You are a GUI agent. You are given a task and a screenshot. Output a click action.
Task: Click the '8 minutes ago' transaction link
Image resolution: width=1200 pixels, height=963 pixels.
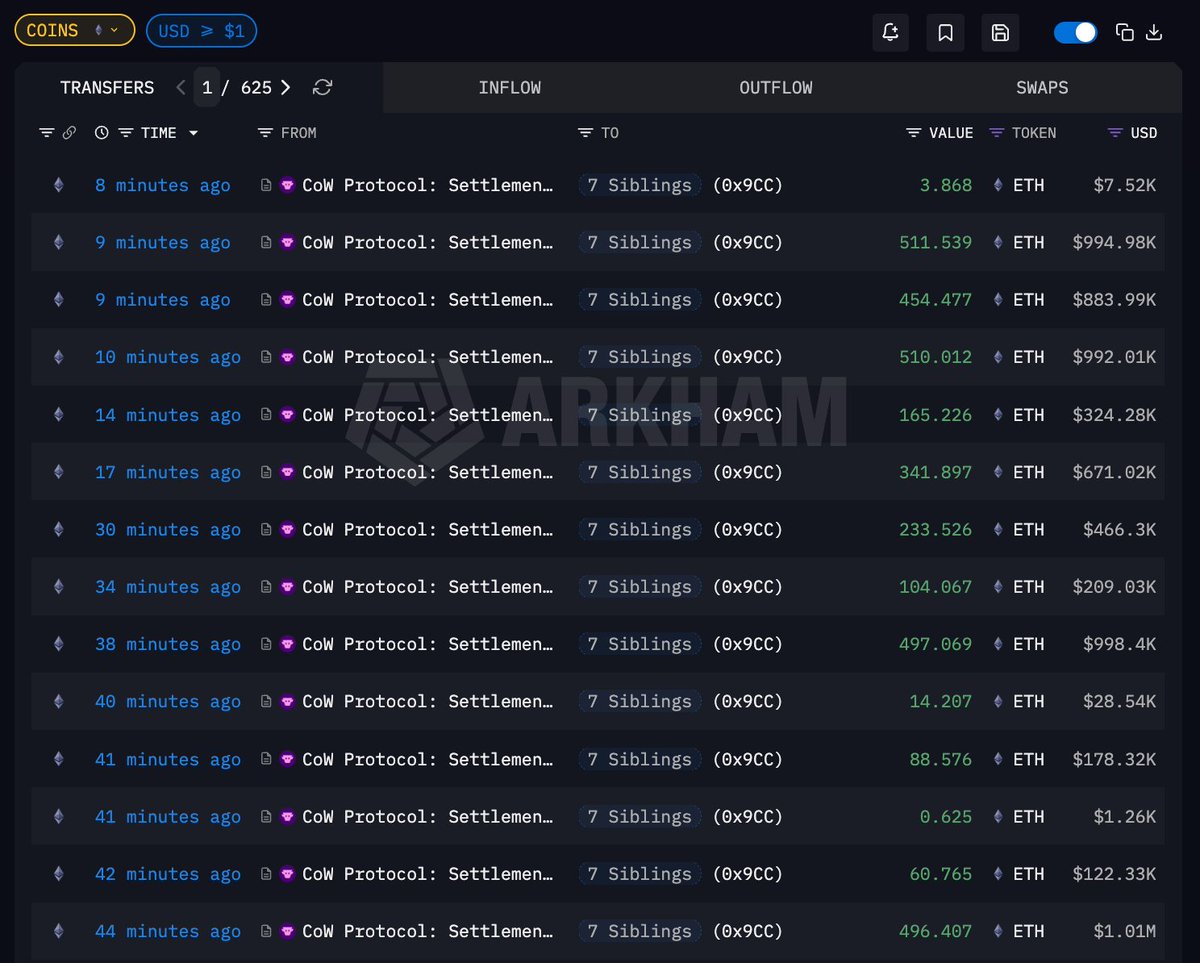(x=163, y=185)
